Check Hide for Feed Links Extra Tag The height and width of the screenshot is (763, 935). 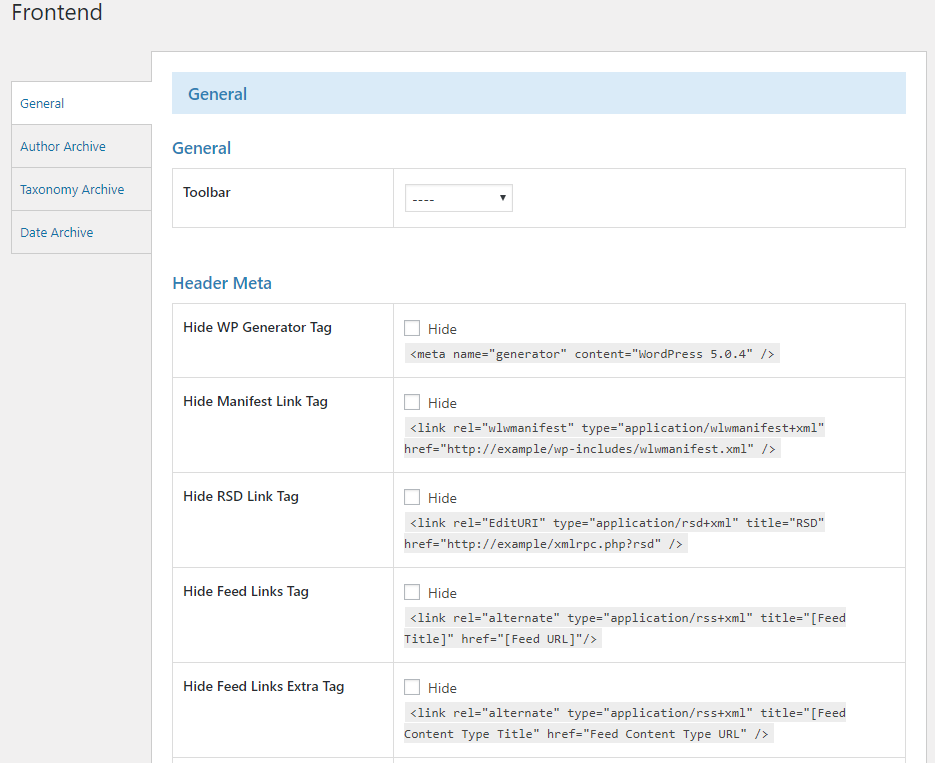[412, 687]
